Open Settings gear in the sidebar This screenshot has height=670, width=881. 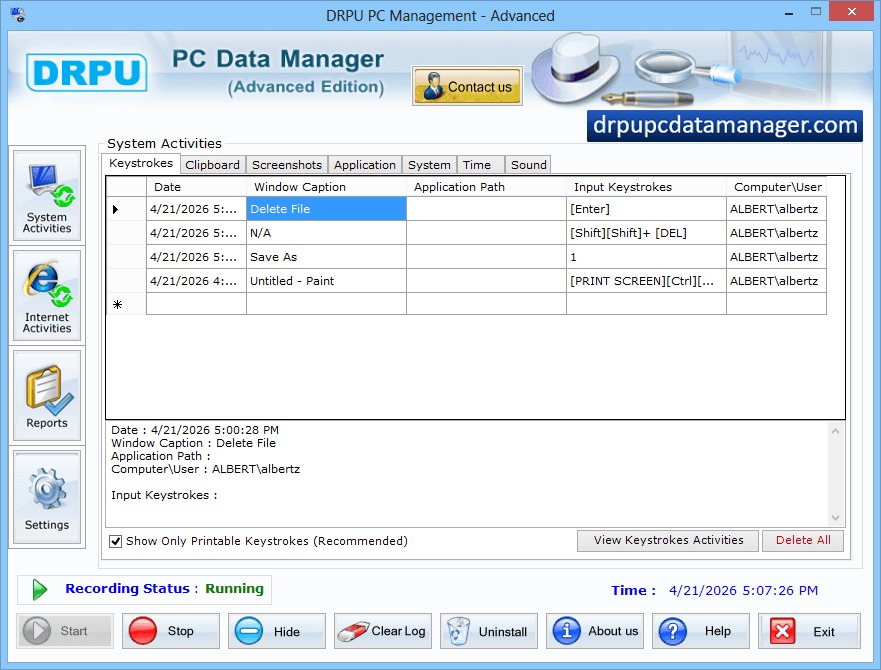coord(47,497)
